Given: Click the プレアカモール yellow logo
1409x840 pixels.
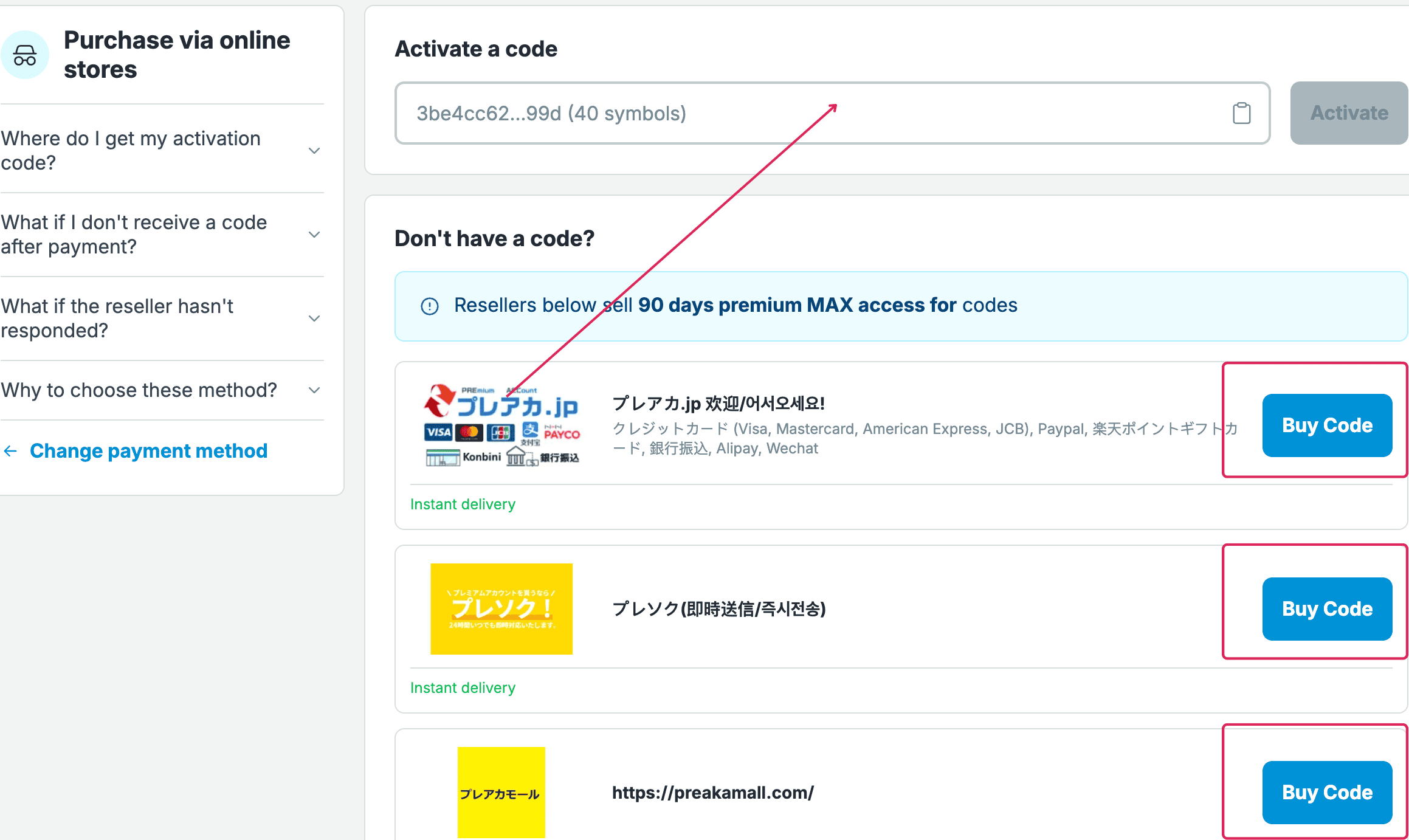Looking at the screenshot, I should coord(501,793).
